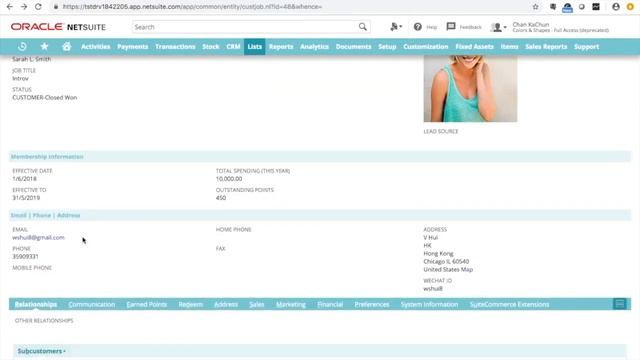Open Recent Records clock icon
This screenshot has width=640, height=360.
[22, 47]
